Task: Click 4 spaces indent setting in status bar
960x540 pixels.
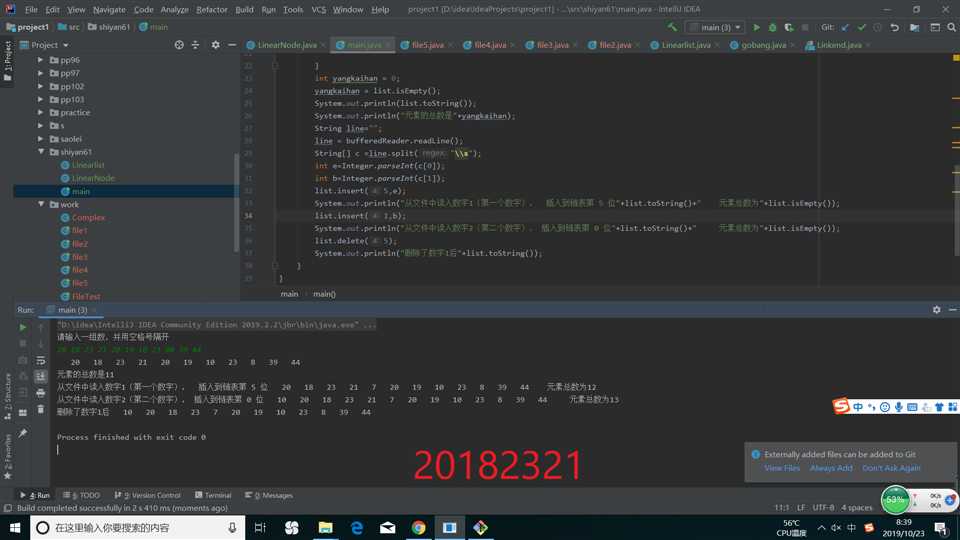Action: [x=857, y=508]
